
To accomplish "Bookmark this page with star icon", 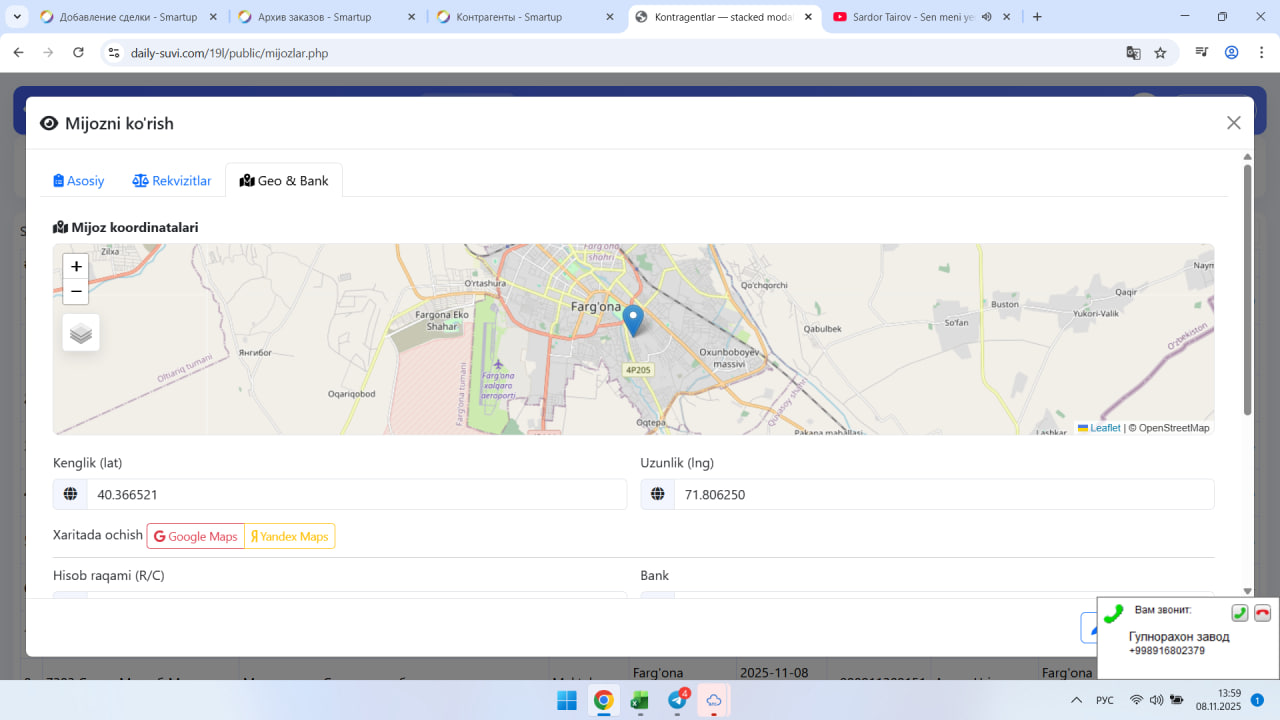I will point(1160,53).
